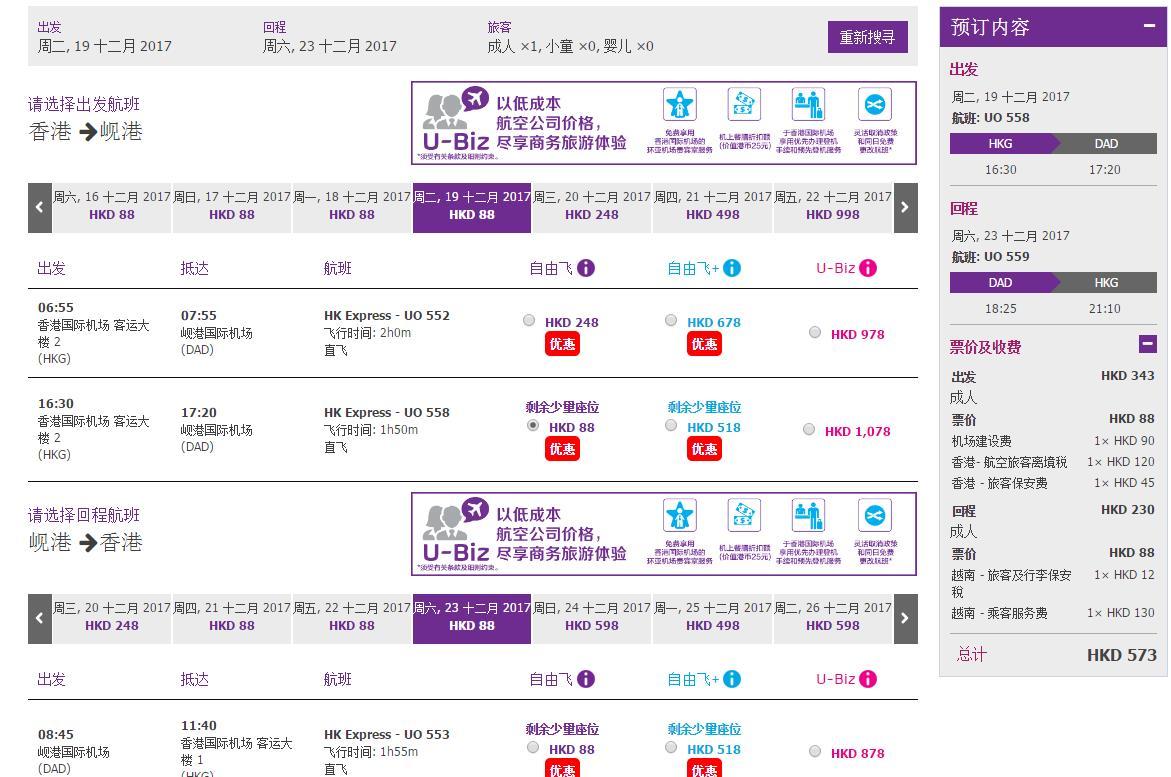Choose outbound date 周一 18 十二月 HKD 88
1171x777 pixels.
pos(352,208)
